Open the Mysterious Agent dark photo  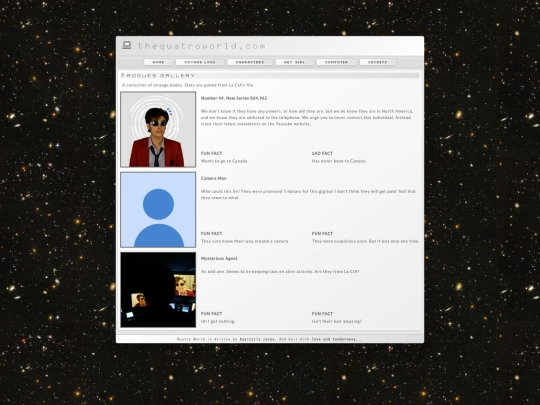point(158,290)
